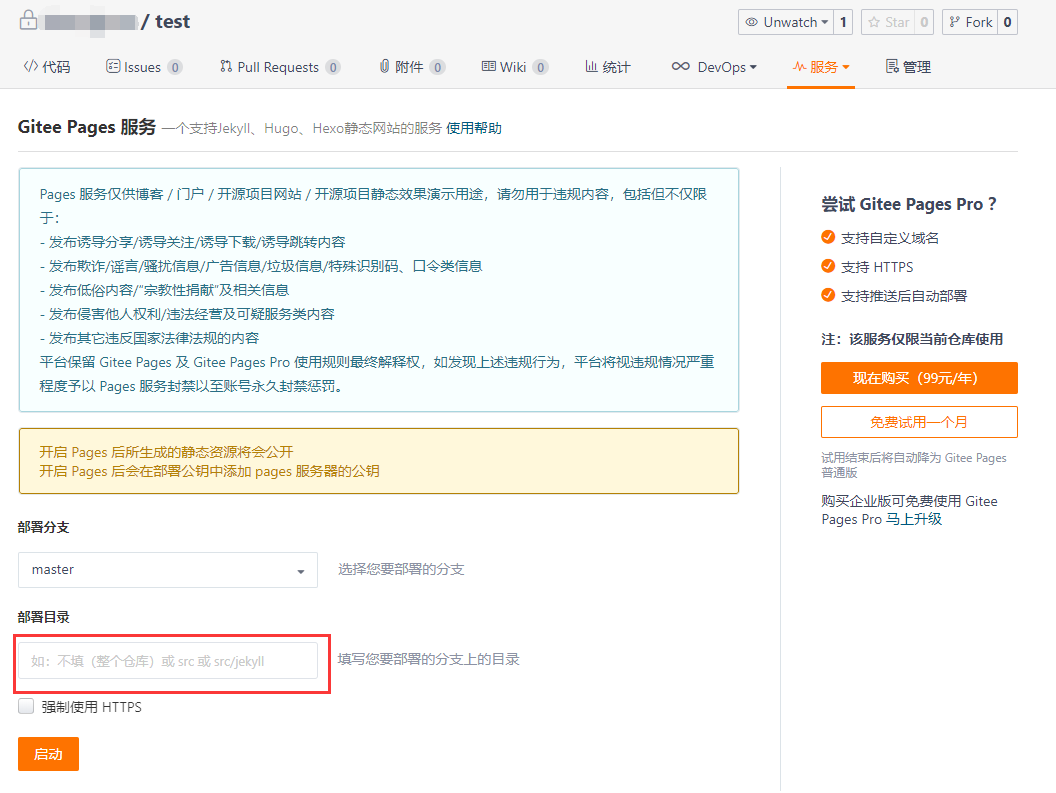This screenshot has width=1056, height=793.
Task: Focus the 部署目录 input field
Action: 168,661
